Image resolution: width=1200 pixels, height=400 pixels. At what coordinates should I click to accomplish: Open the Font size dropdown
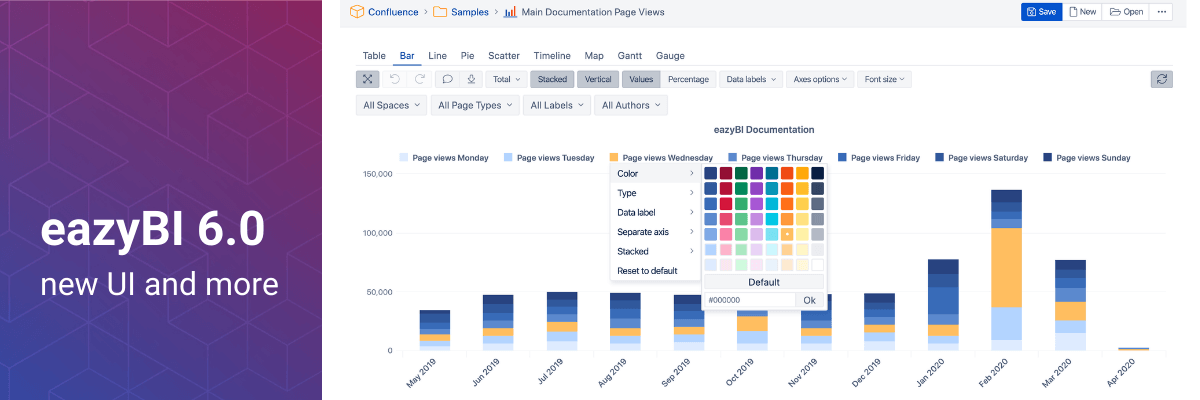tap(885, 79)
